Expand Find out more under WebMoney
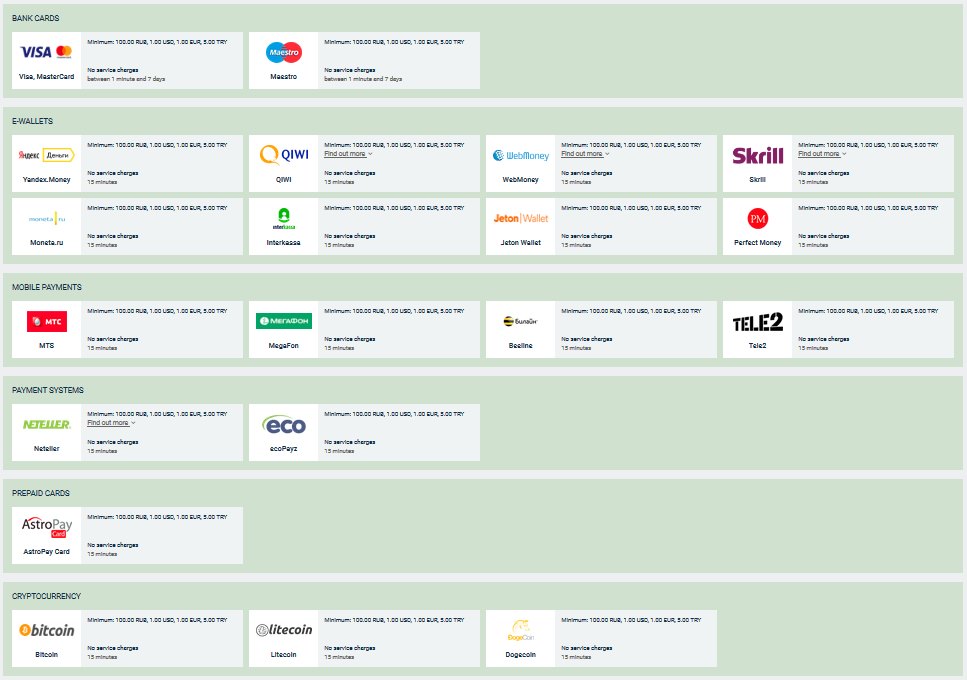967x680 pixels. (x=585, y=154)
